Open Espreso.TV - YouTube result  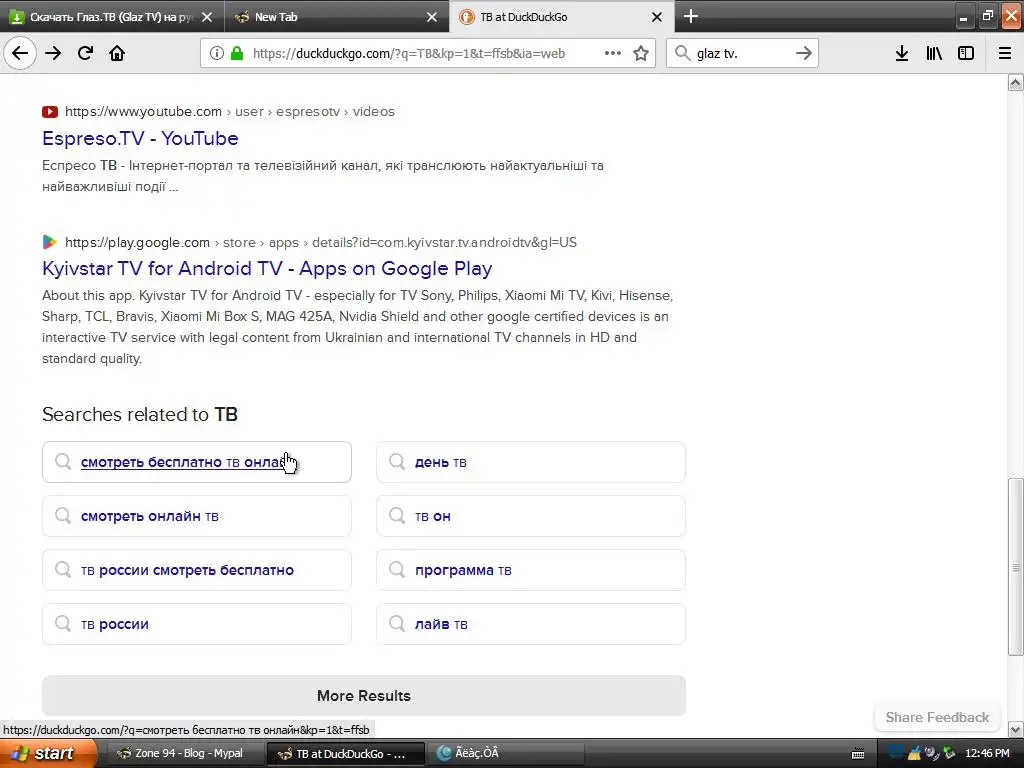point(140,138)
